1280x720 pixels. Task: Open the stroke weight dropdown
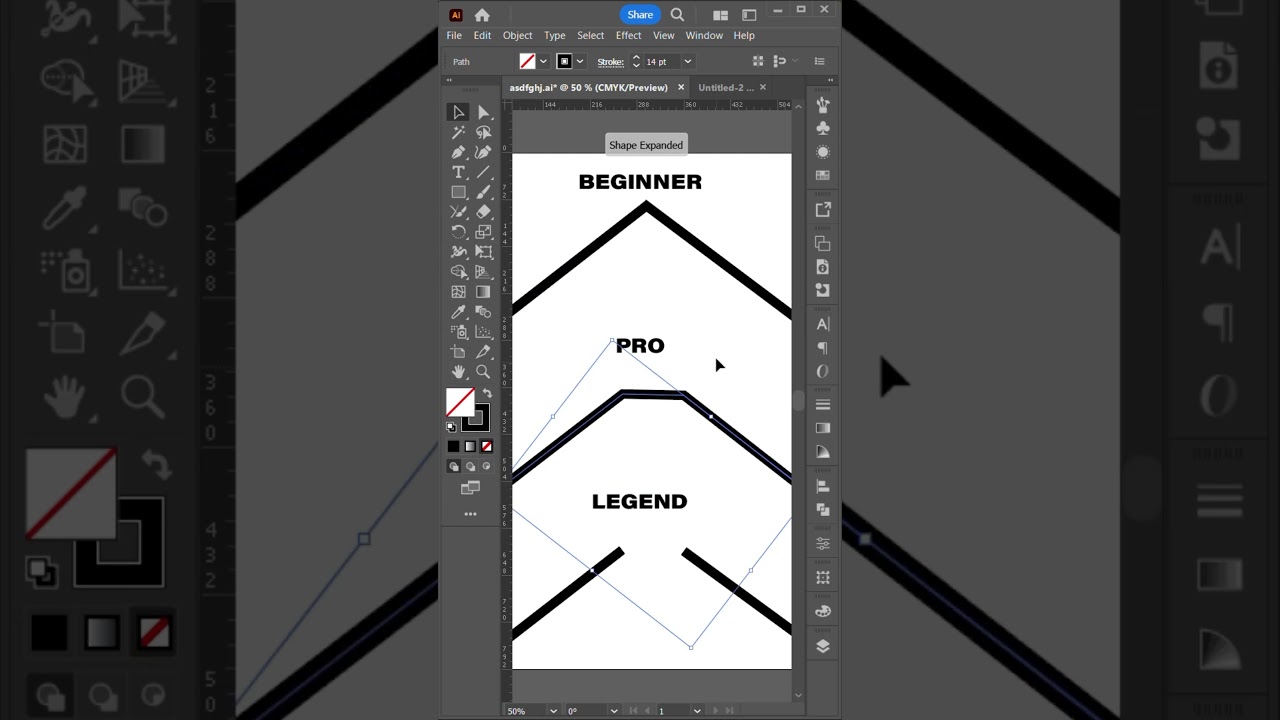click(x=687, y=62)
